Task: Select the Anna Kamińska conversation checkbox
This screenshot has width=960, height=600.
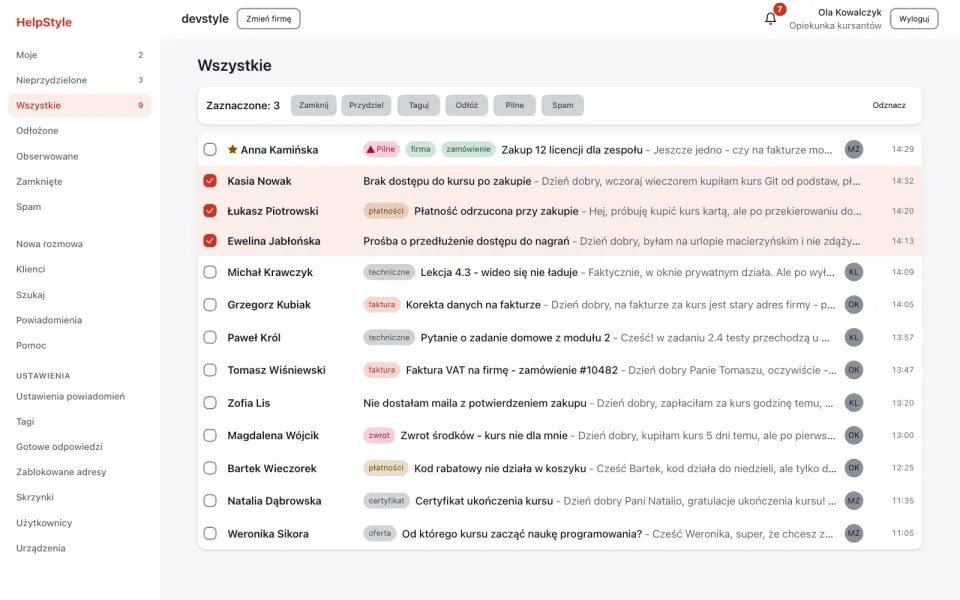Action: 210,149
